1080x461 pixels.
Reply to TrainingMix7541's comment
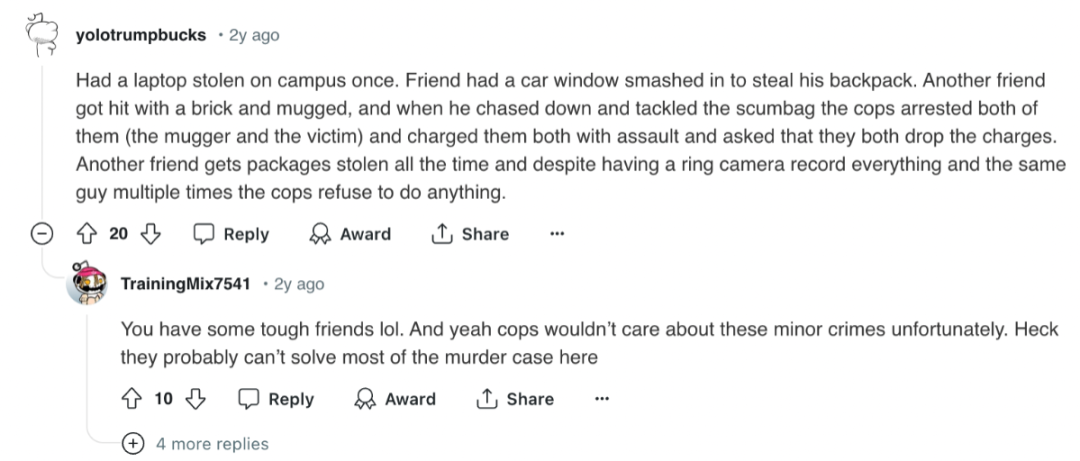[x=276, y=399]
